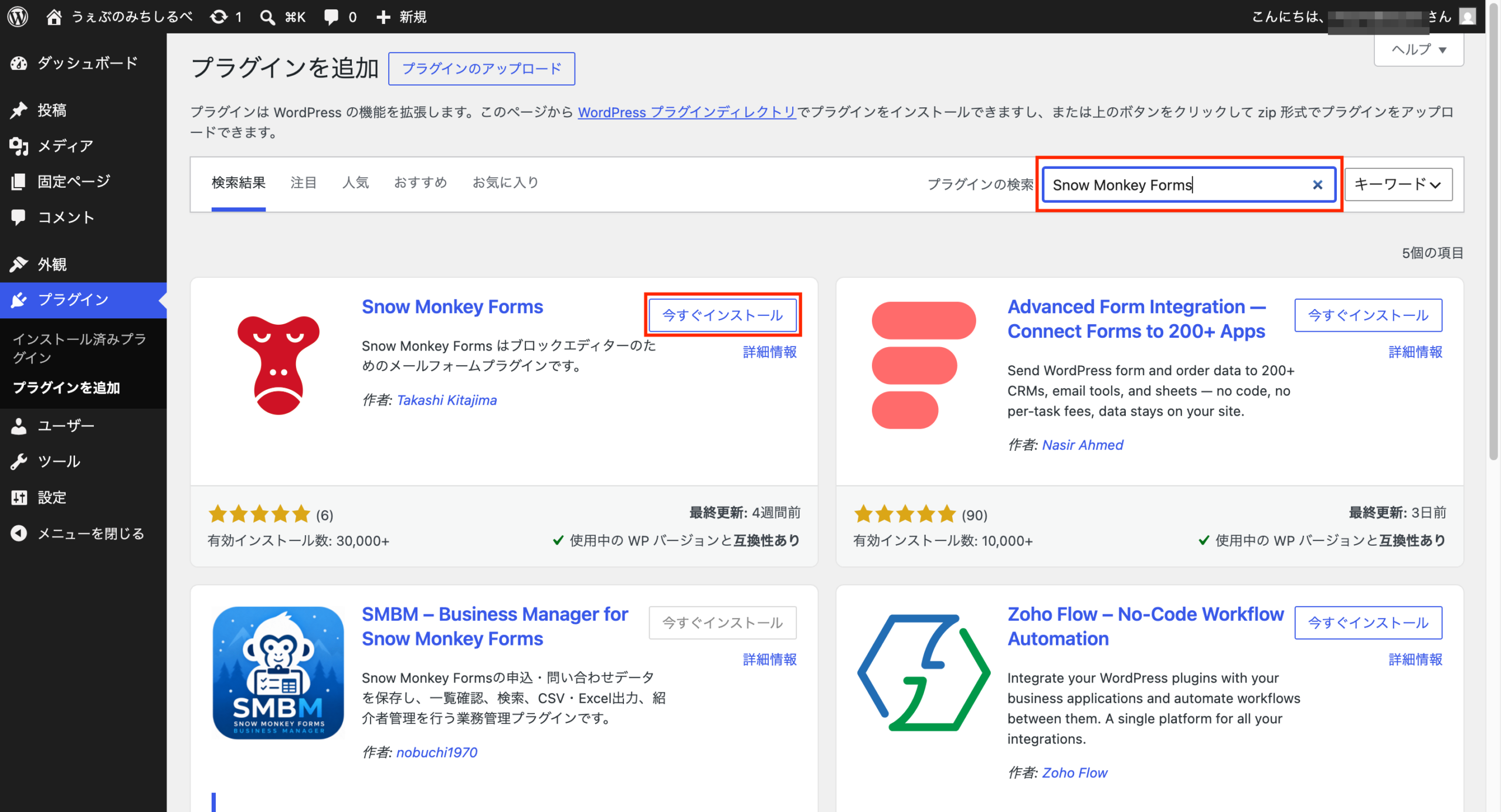This screenshot has height=812, width=1501.
Task: Click プラグインのアップロード button
Action: point(481,69)
